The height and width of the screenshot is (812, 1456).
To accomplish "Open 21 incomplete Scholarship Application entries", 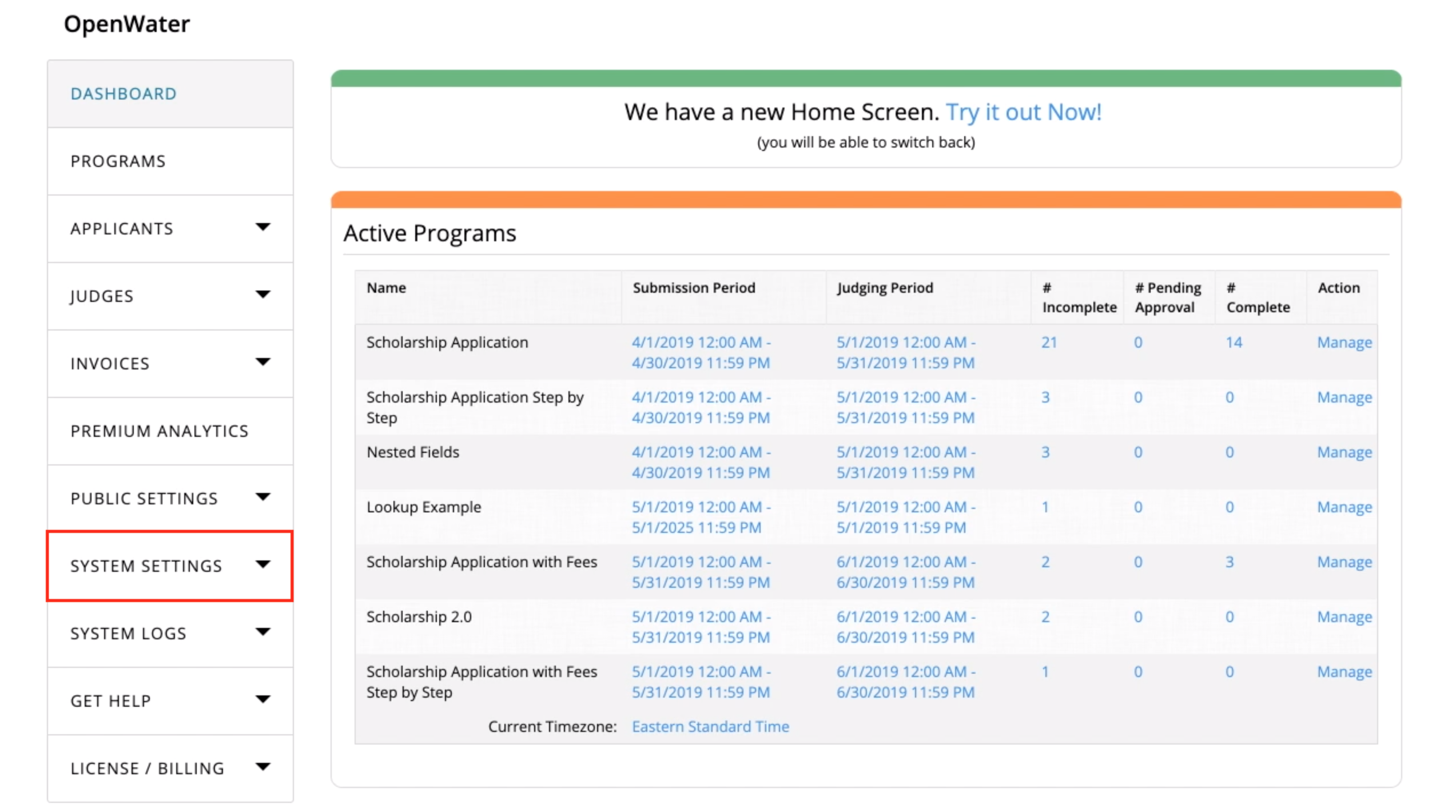I will pos(1049,343).
